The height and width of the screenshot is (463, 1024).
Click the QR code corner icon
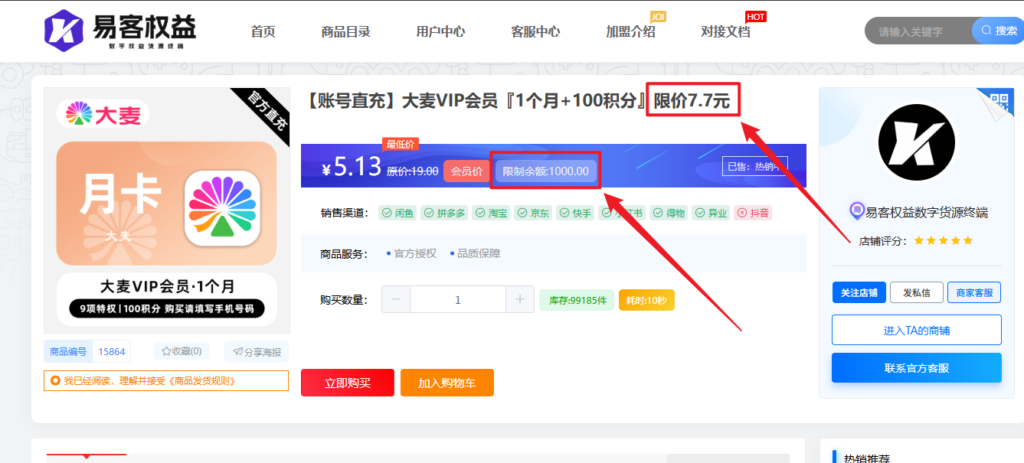(x=1000, y=103)
